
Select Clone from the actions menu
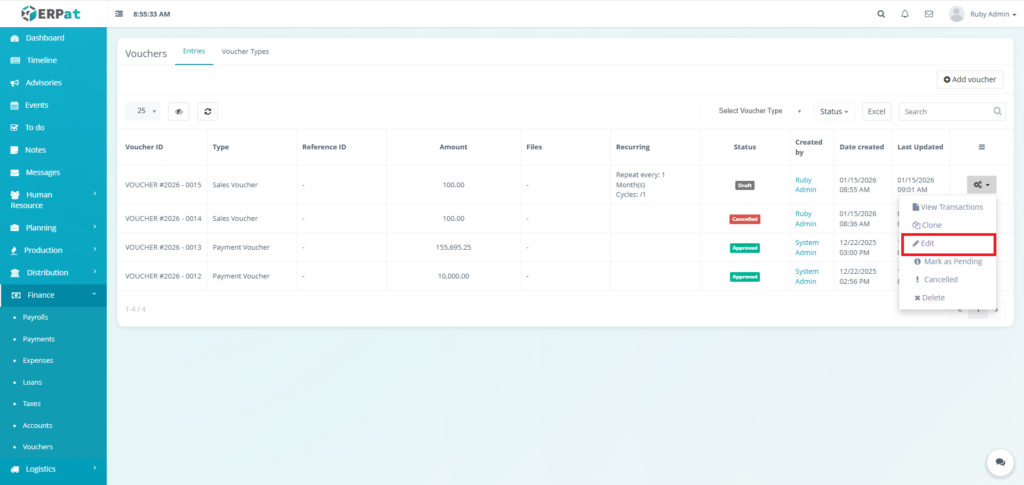pyautogui.click(x=948, y=225)
